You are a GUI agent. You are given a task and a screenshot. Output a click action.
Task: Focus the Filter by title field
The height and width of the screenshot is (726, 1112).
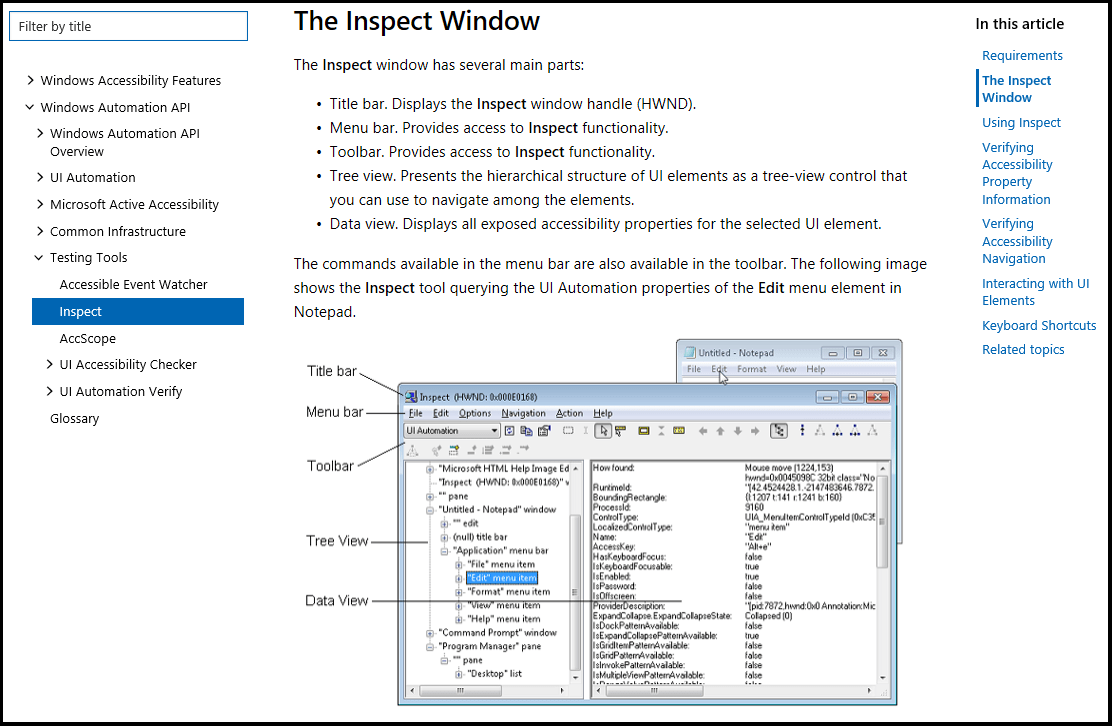(x=128, y=26)
